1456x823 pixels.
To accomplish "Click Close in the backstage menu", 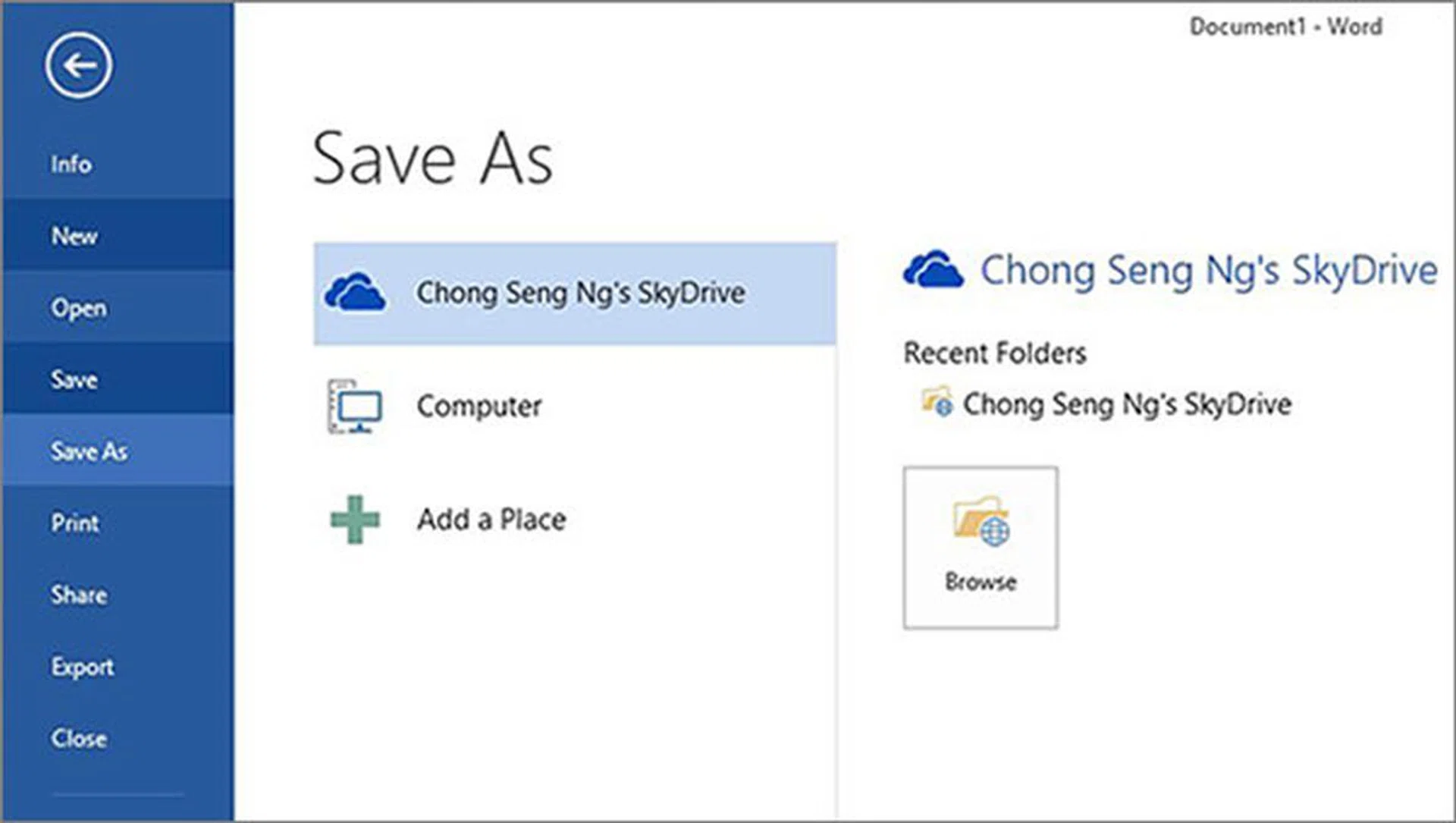I will pyautogui.click(x=79, y=738).
